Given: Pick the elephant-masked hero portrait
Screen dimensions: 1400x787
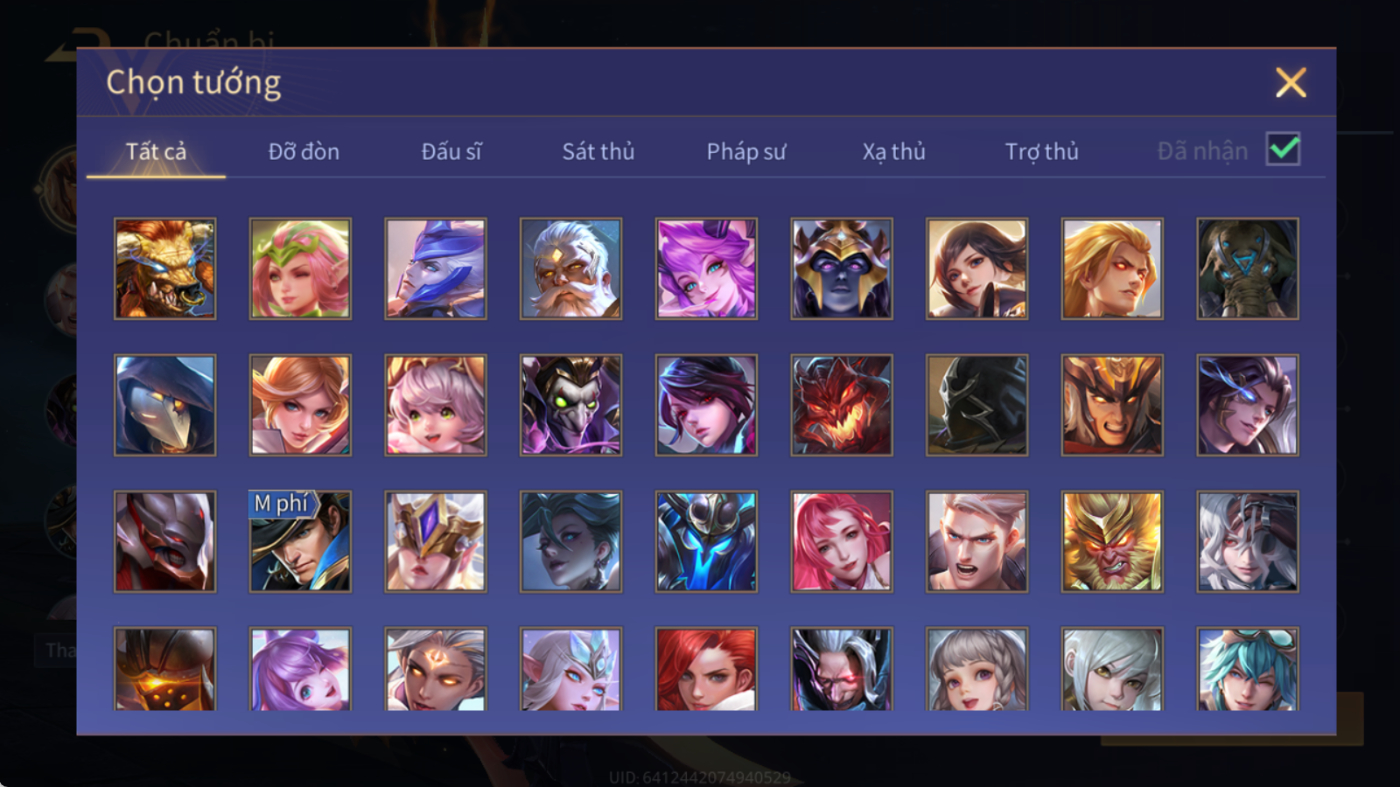Looking at the screenshot, I should 1248,269.
